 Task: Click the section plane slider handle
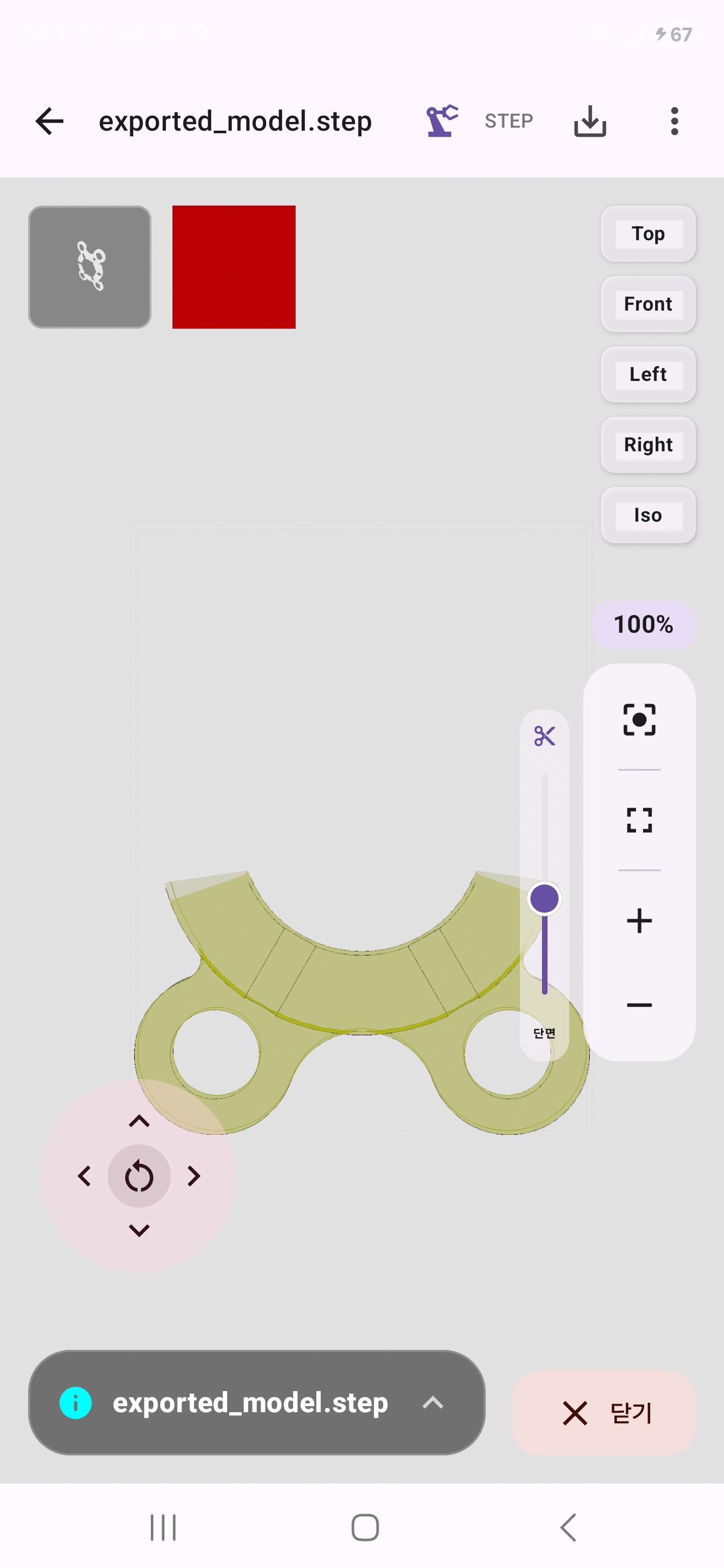[x=545, y=899]
